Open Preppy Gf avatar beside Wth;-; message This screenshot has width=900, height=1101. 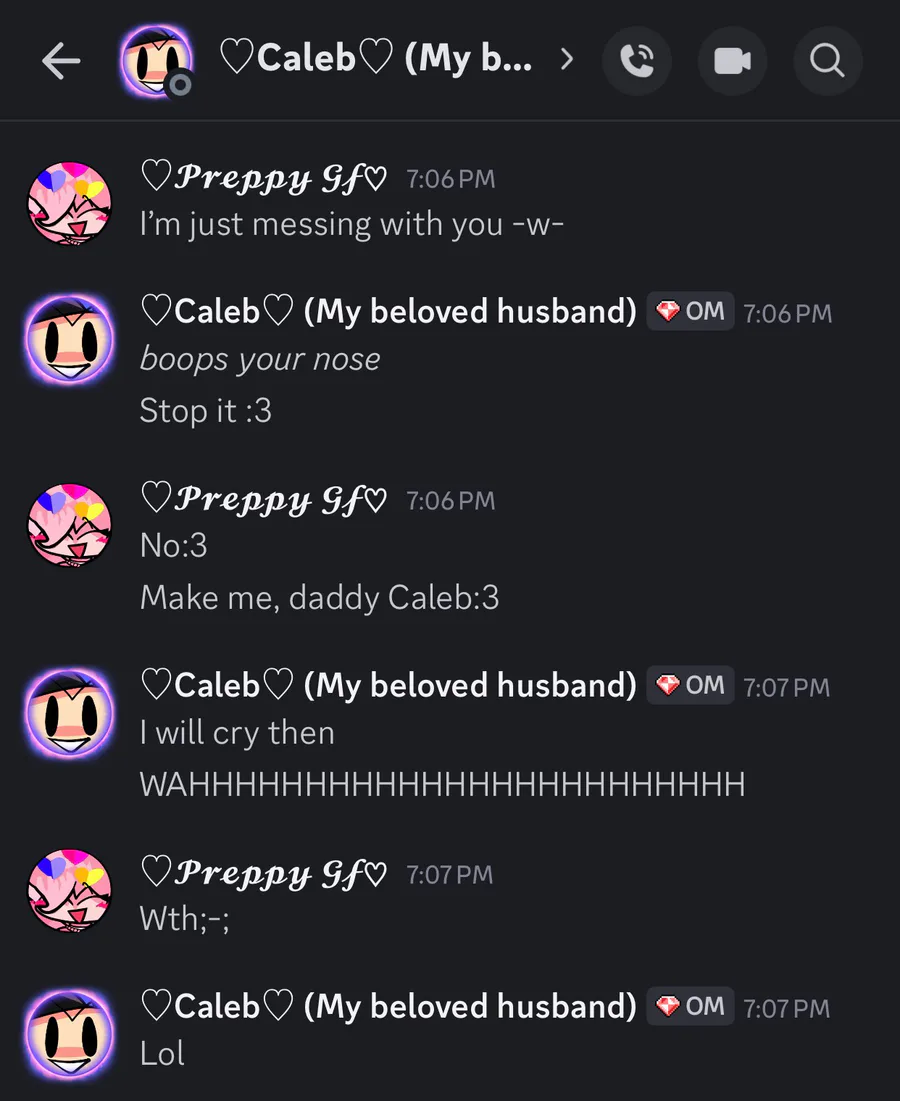70,891
